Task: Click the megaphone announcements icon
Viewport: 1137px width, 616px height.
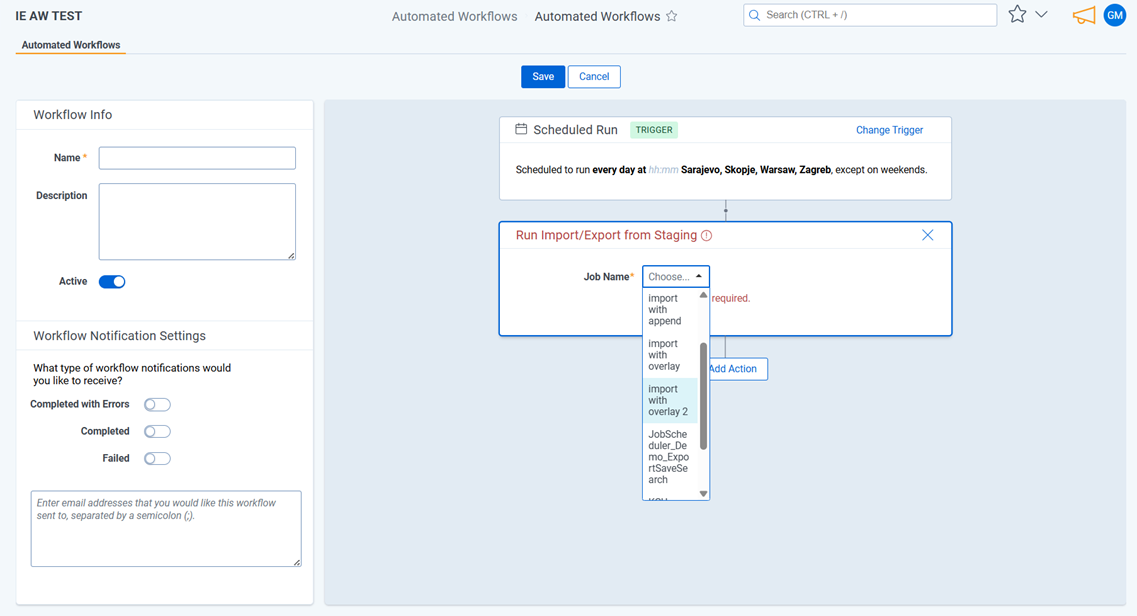Action: point(1083,16)
